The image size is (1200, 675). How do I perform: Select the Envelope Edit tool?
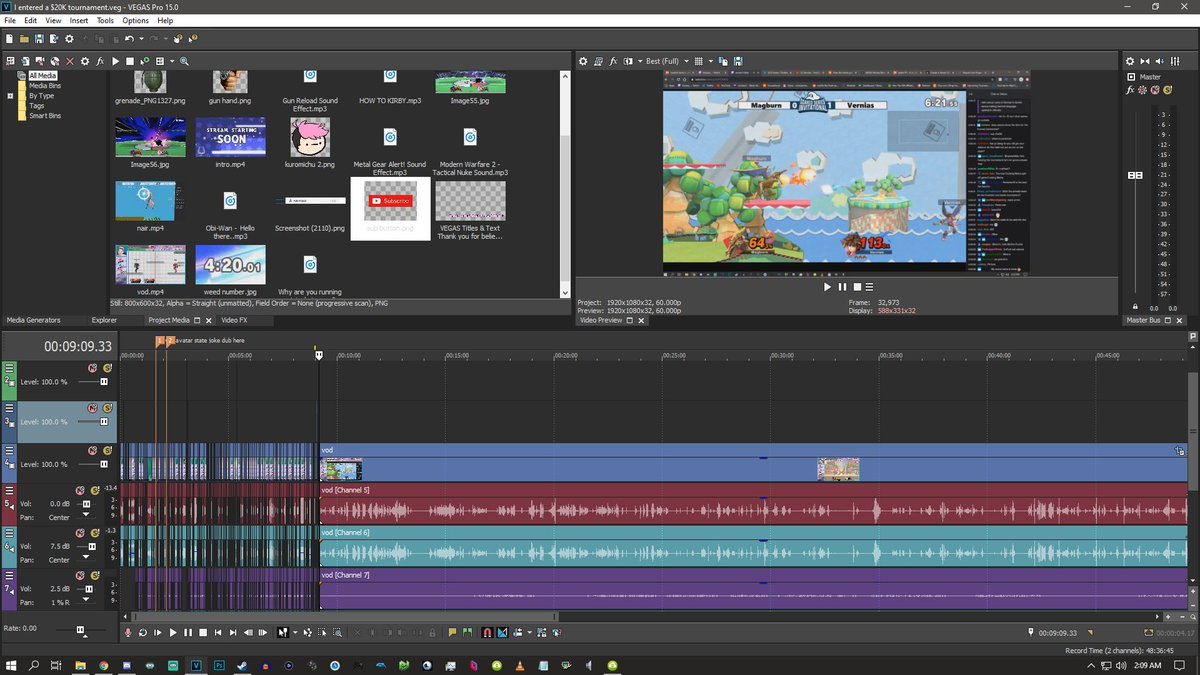308,632
